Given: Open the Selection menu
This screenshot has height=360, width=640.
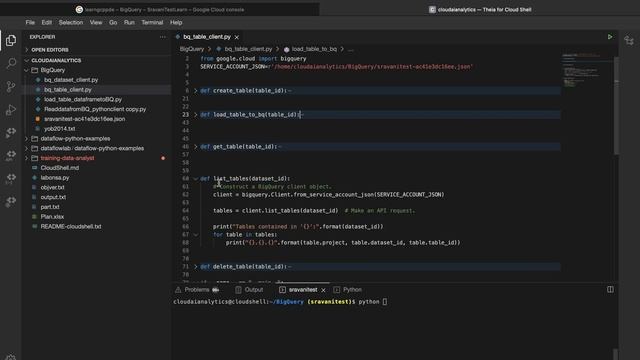Looking at the screenshot, I should pos(71,22).
